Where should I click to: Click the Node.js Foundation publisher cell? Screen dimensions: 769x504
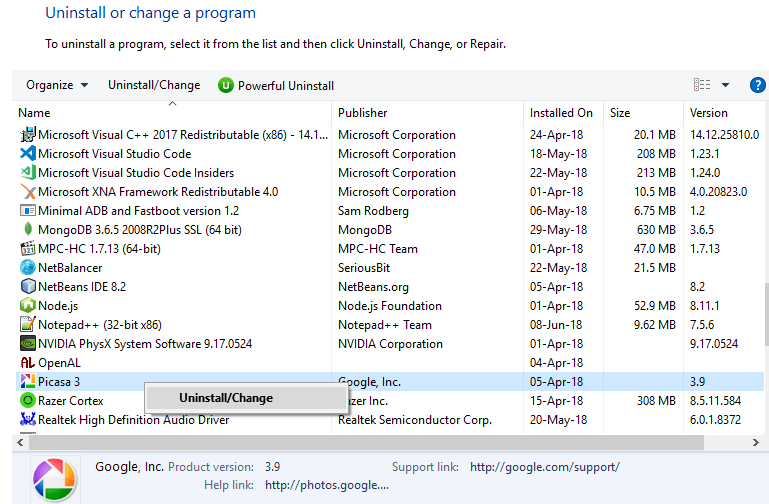pos(390,305)
